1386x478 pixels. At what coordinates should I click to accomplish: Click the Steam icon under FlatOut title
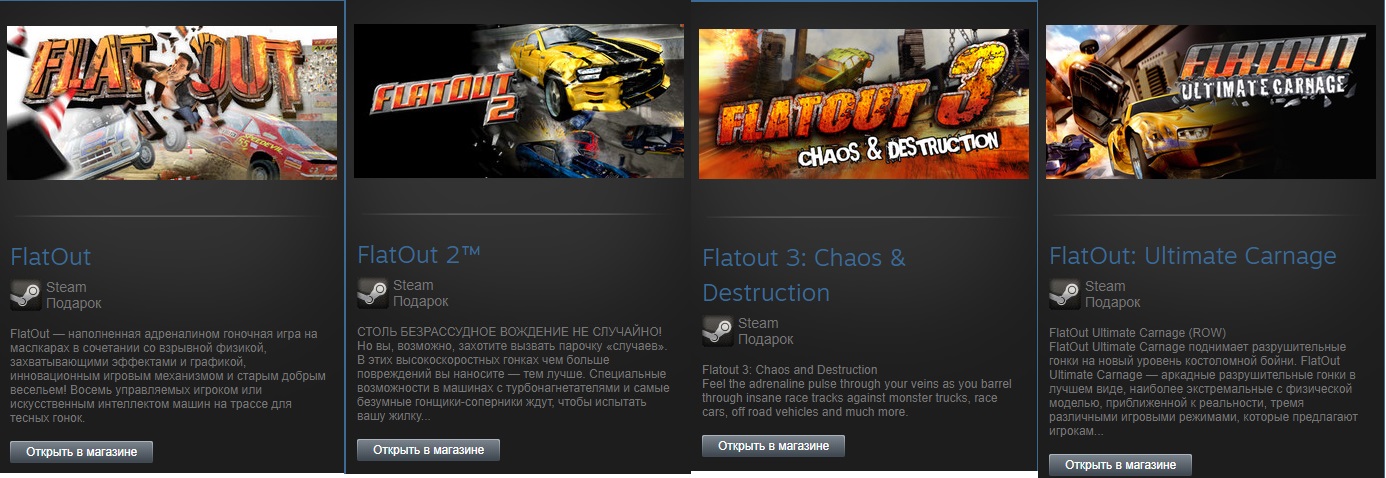click(x=26, y=295)
